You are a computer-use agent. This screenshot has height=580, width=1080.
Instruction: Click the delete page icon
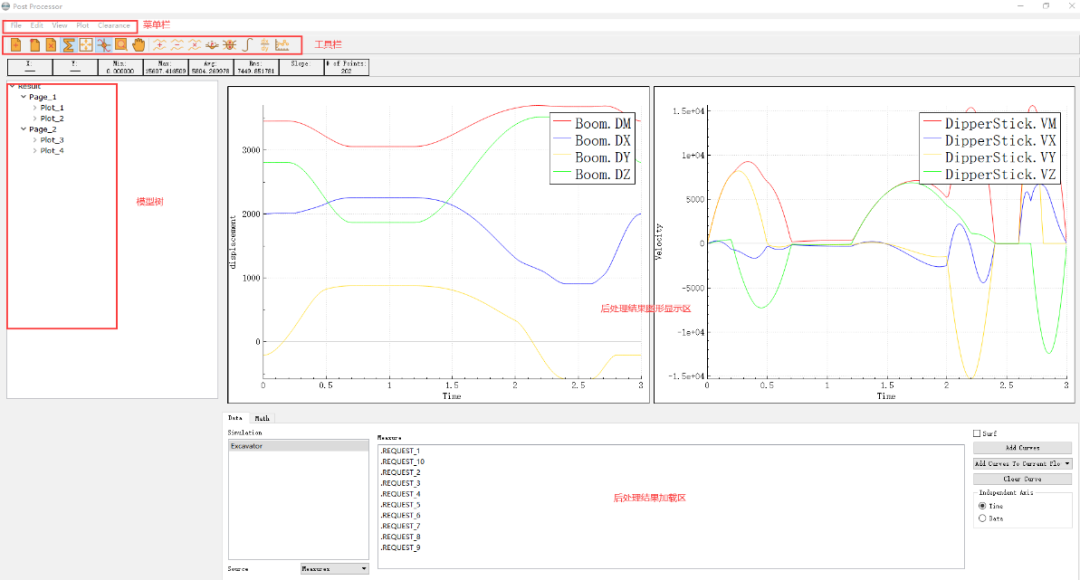51,45
